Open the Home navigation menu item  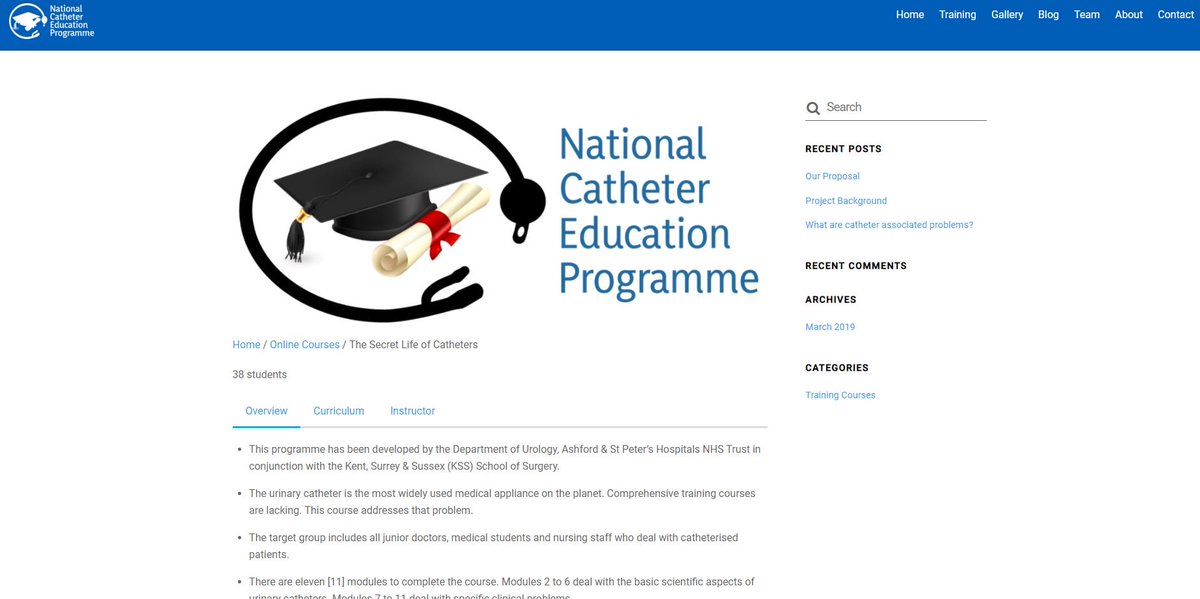coord(910,15)
